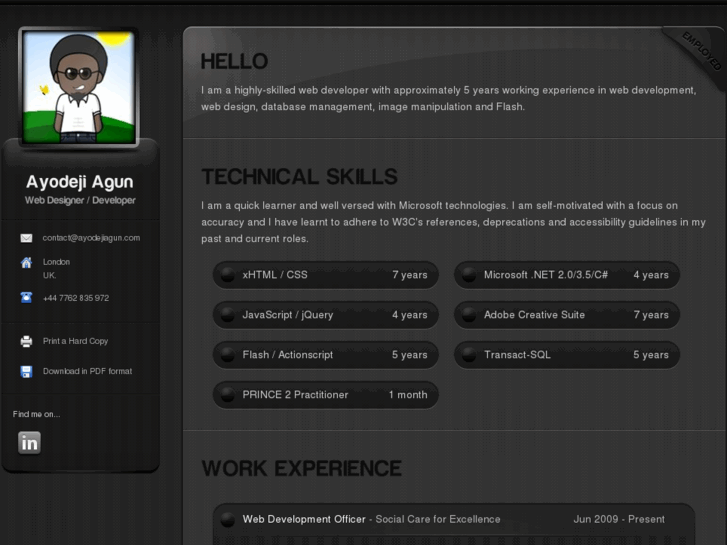Select the Flash / Actionscript skill label

point(288,354)
